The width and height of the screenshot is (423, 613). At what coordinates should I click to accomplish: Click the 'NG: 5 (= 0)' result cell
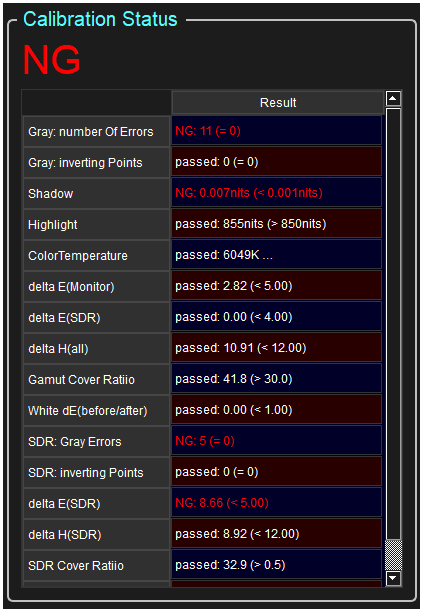click(x=276, y=441)
